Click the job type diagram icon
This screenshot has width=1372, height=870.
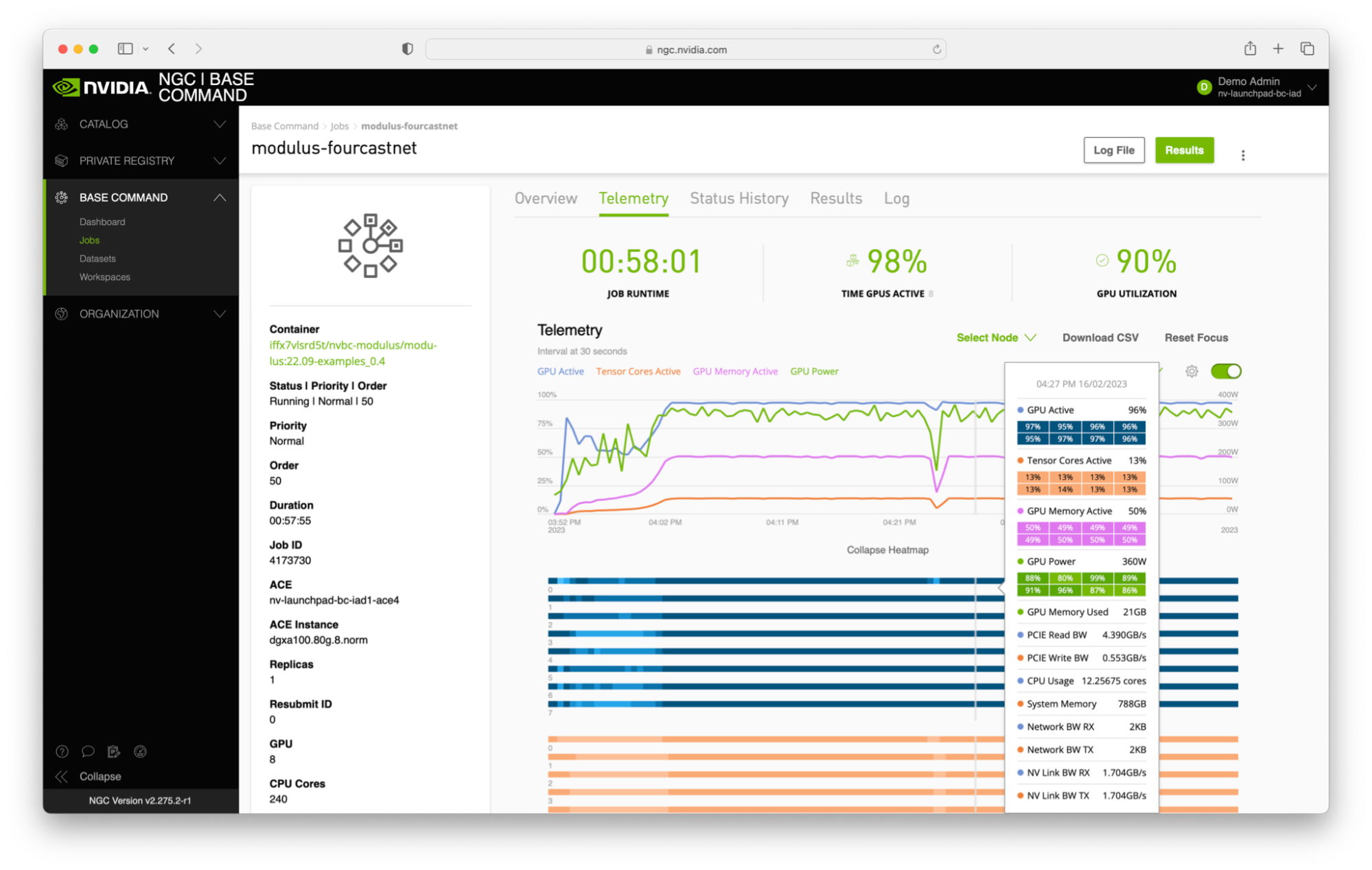pyautogui.click(x=371, y=246)
